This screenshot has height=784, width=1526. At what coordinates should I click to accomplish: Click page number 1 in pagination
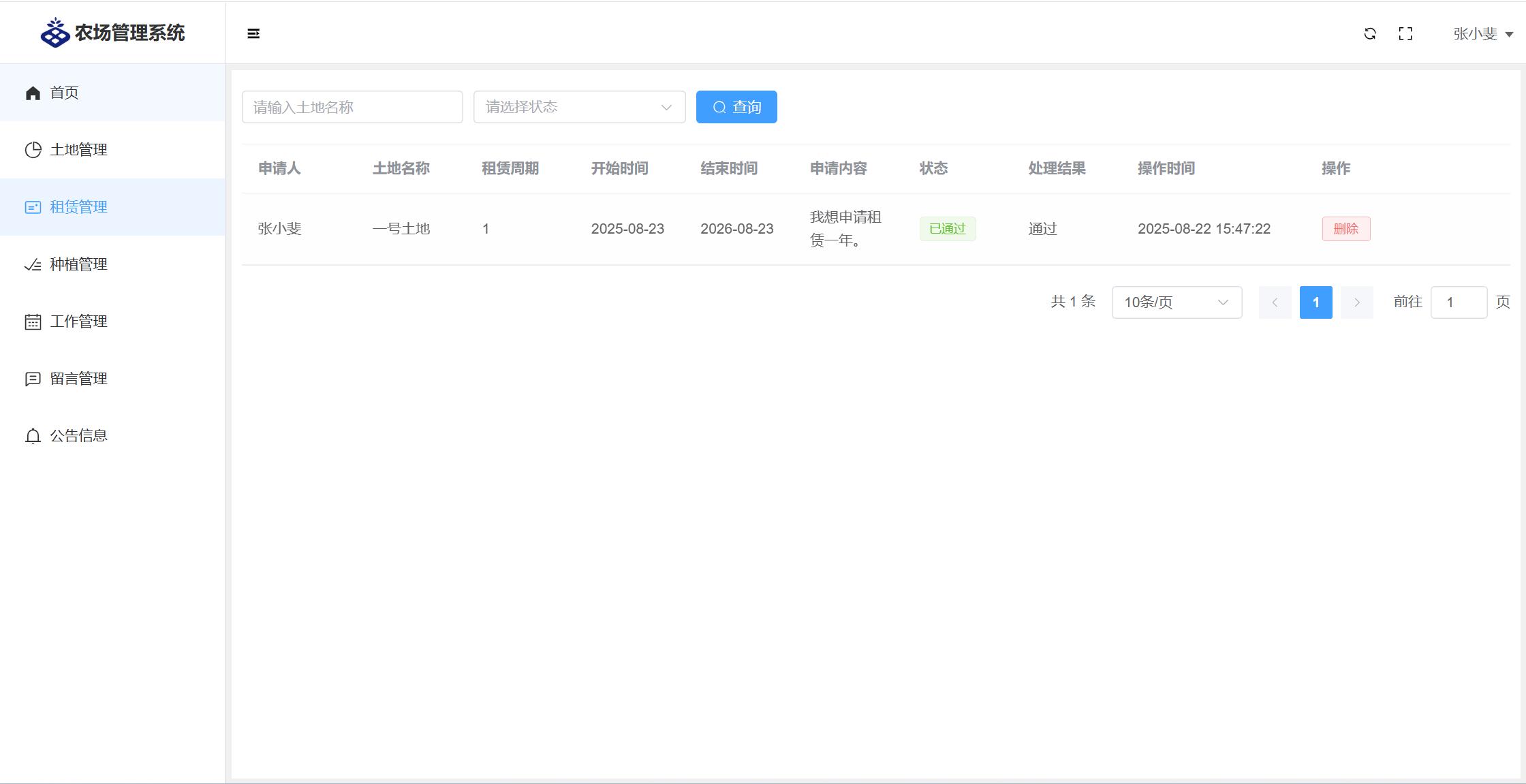1315,302
